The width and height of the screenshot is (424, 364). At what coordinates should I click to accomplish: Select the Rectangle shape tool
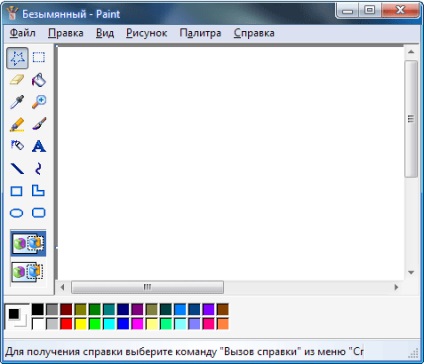click(x=17, y=191)
